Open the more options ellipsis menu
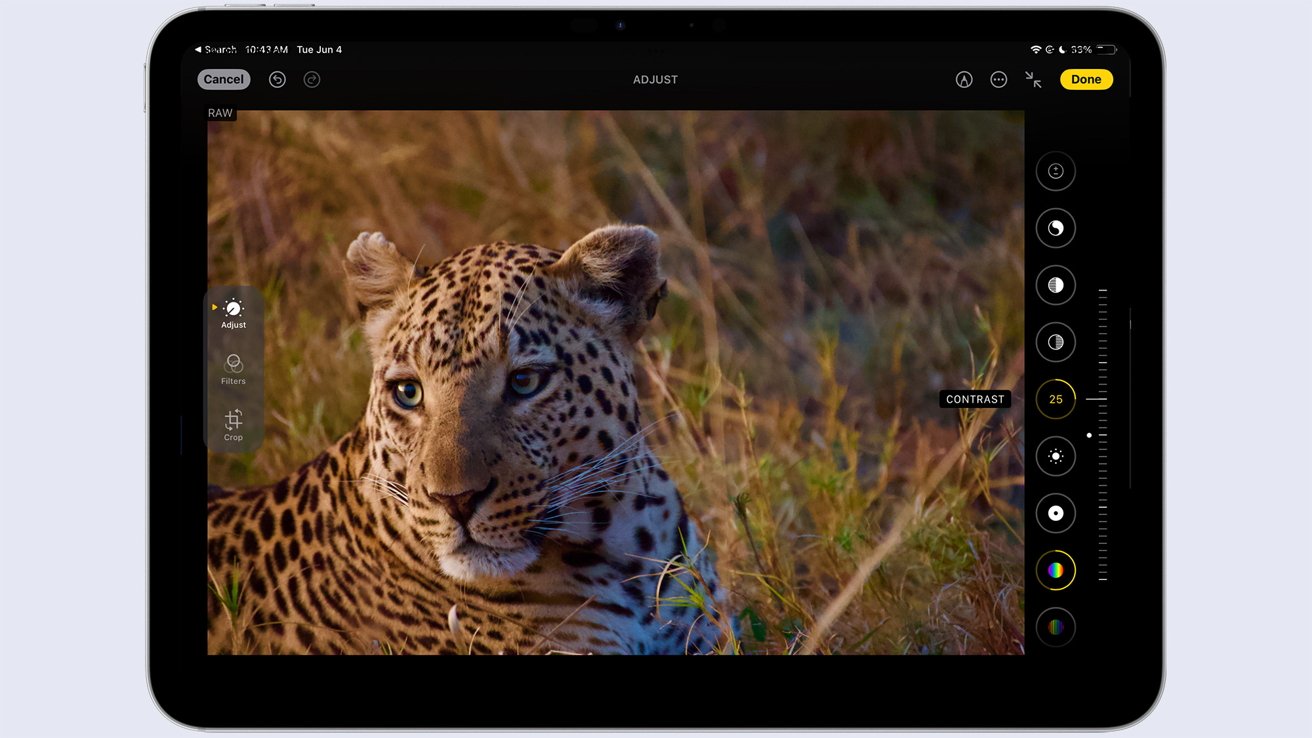 (x=998, y=79)
